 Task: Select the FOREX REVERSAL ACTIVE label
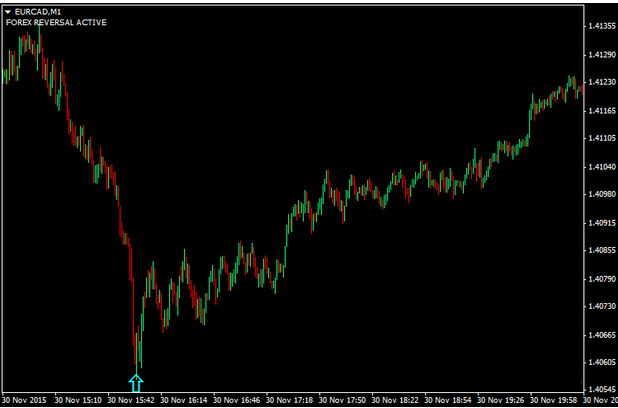(x=56, y=22)
